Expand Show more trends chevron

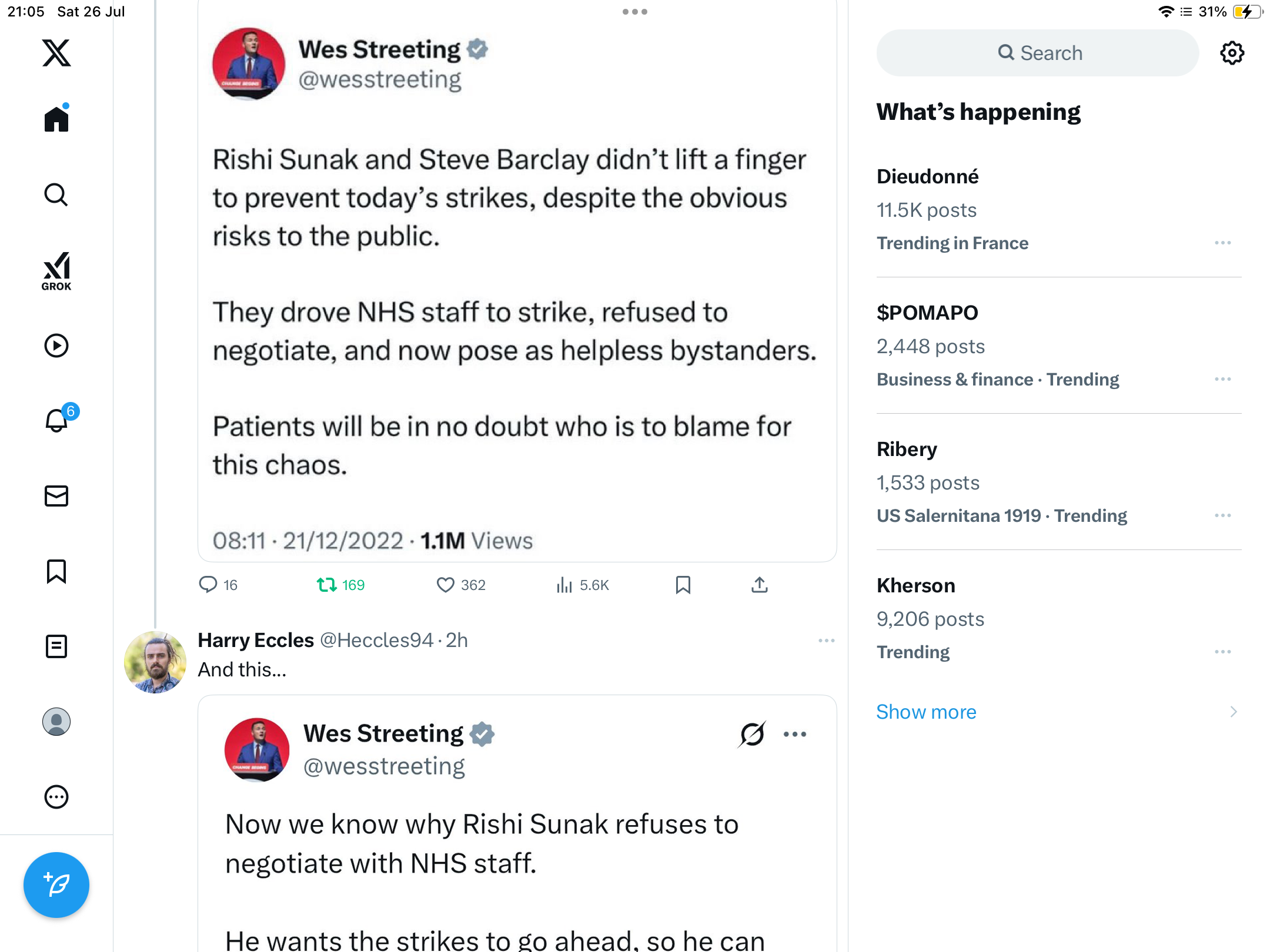click(1234, 712)
